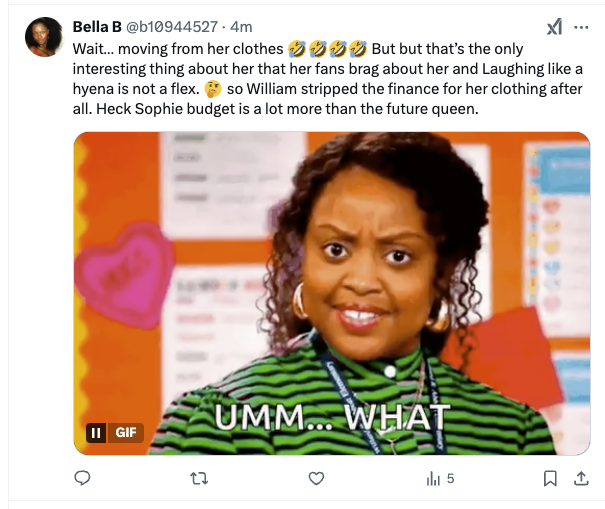Repost this tweet
The height and width of the screenshot is (509, 605).
point(199,479)
